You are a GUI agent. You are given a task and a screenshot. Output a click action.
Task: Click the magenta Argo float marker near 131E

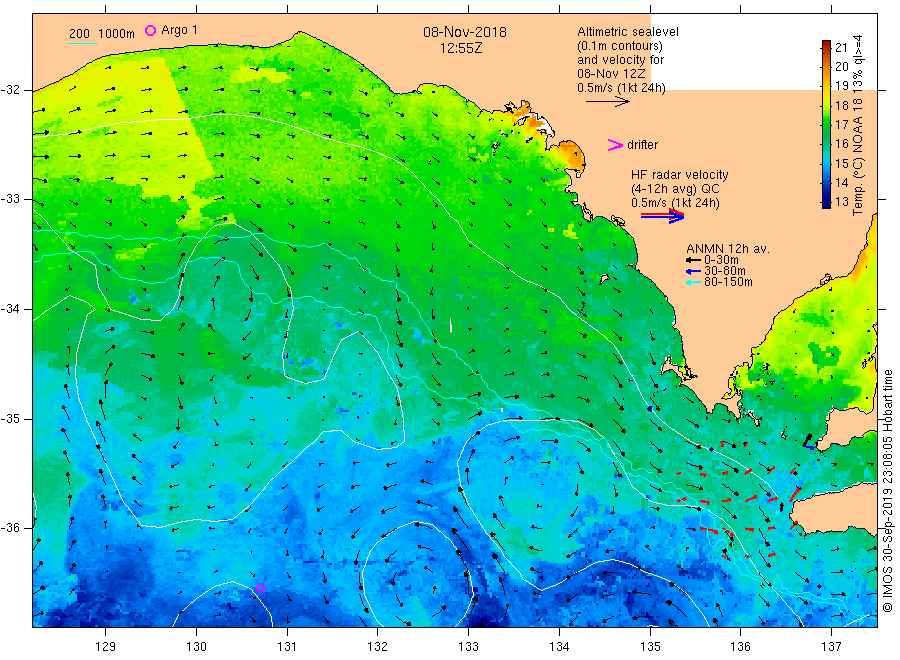(x=260, y=588)
